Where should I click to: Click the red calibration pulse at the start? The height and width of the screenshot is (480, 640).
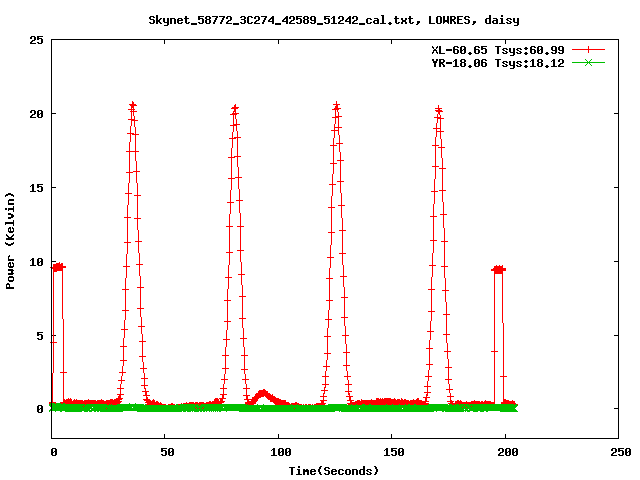(x=58, y=267)
